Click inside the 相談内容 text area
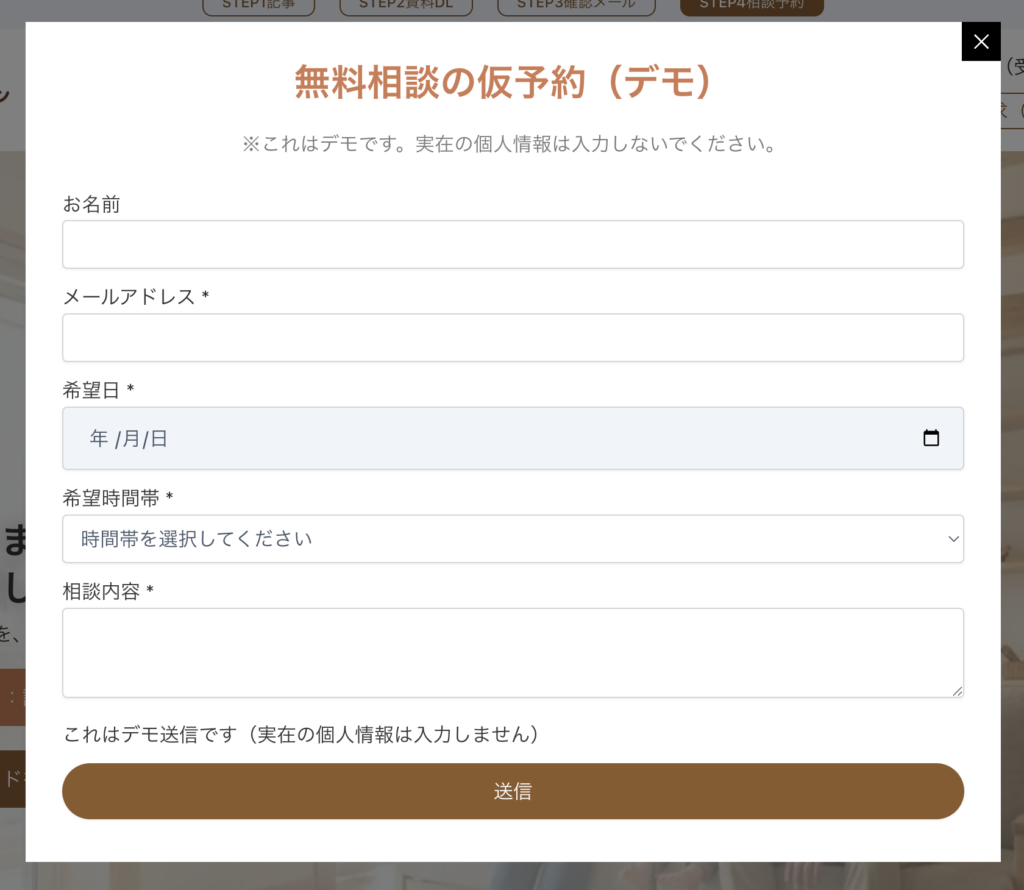 512,652
